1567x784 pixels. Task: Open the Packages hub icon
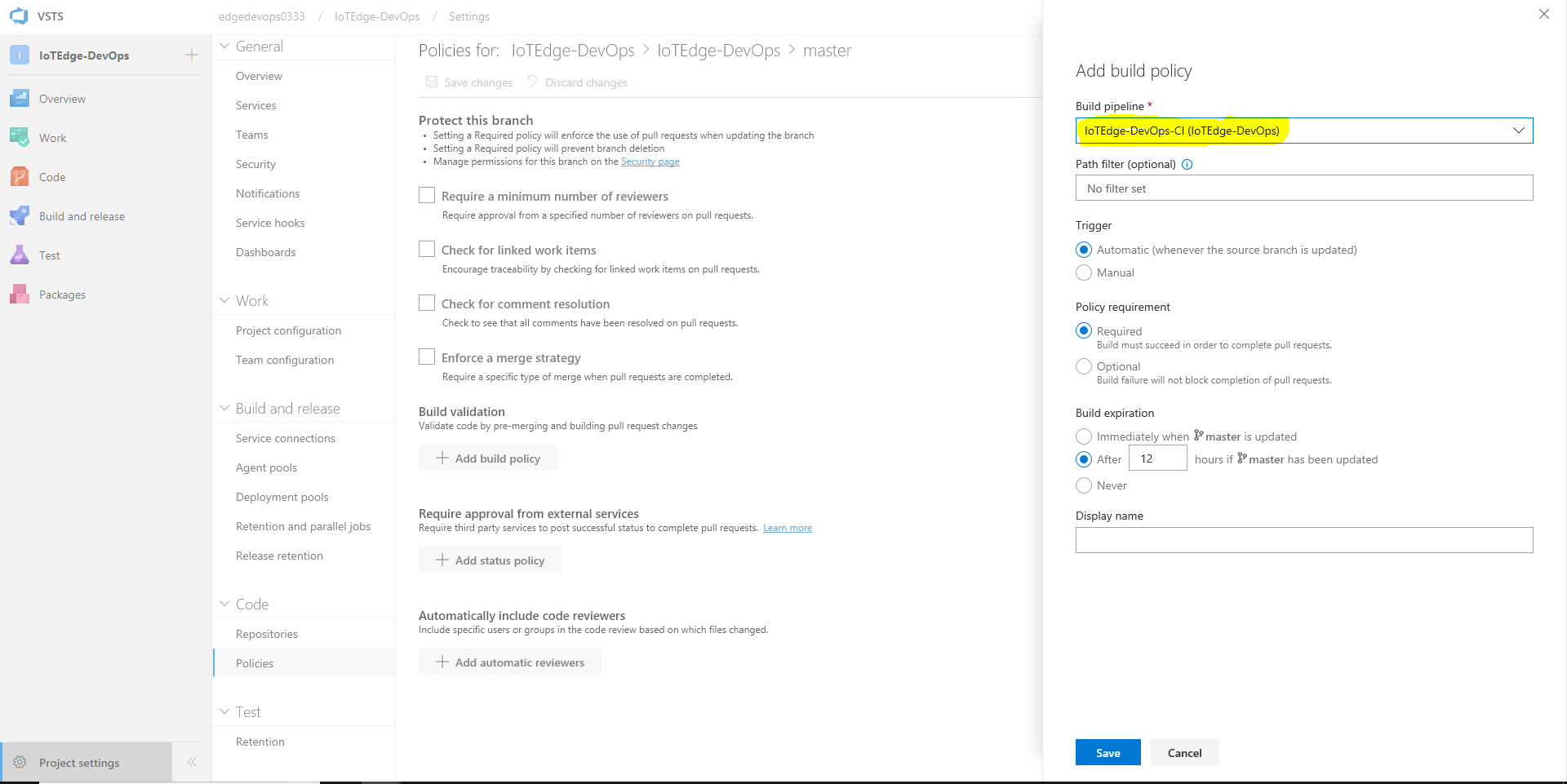(20, 295)
